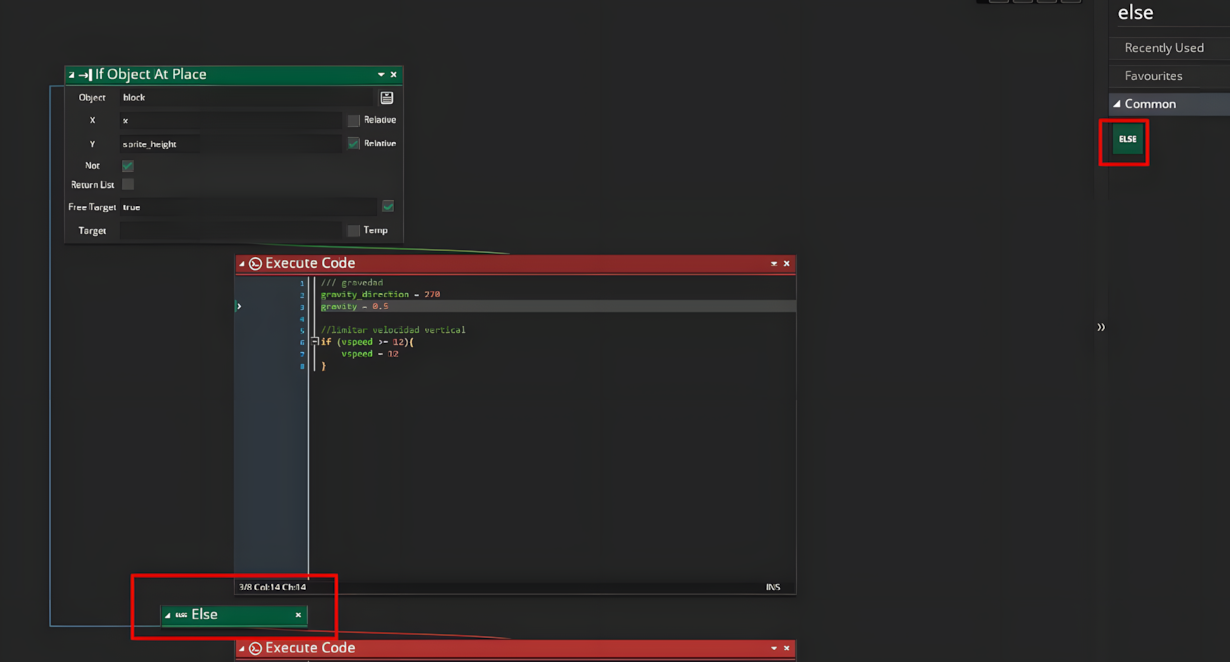The image size is (1230, 662).
Task: Uncheck the Not checkbox
Action: click(128, 166)
